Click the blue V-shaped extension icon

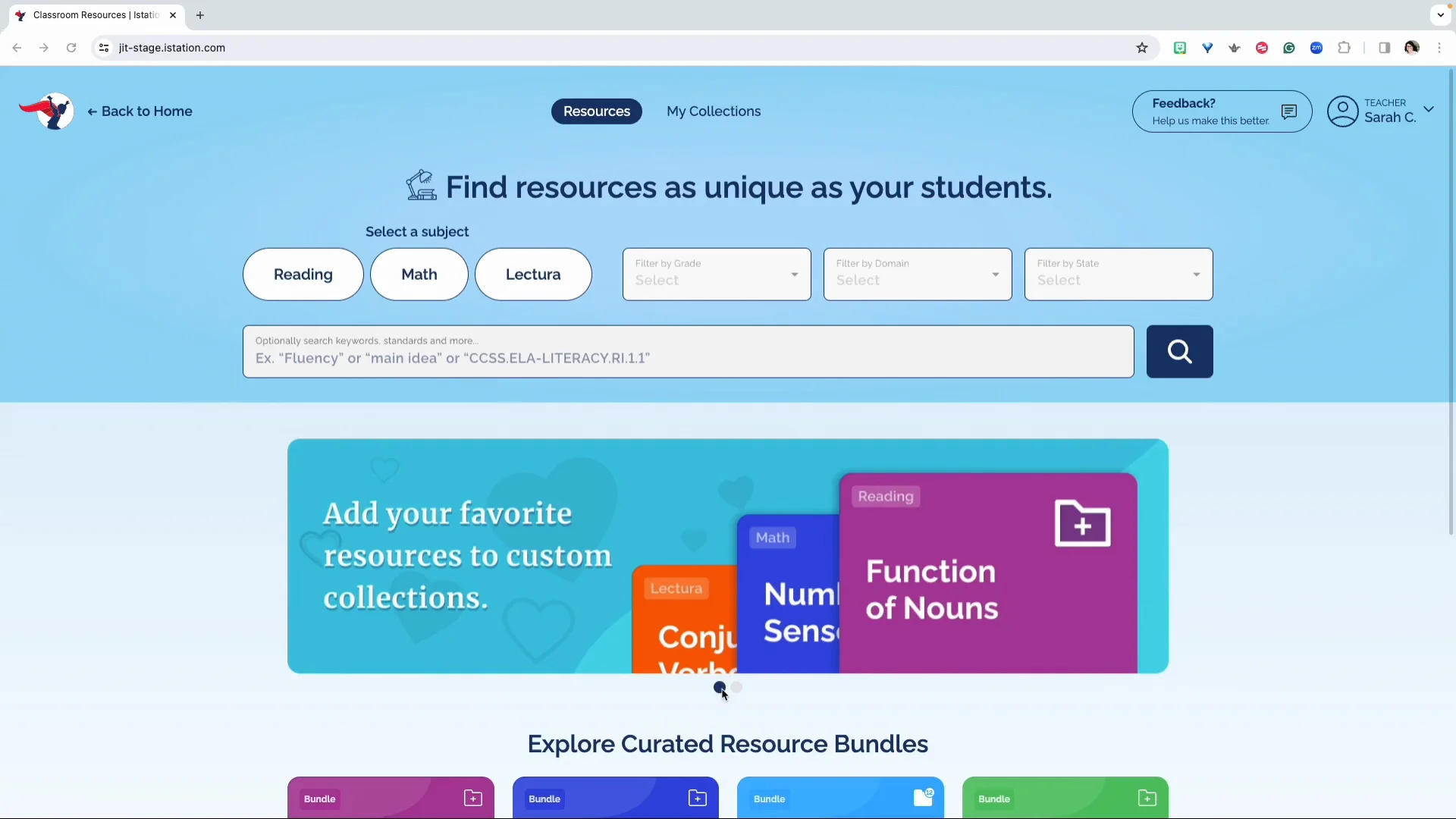click(x=1207, y=48)
